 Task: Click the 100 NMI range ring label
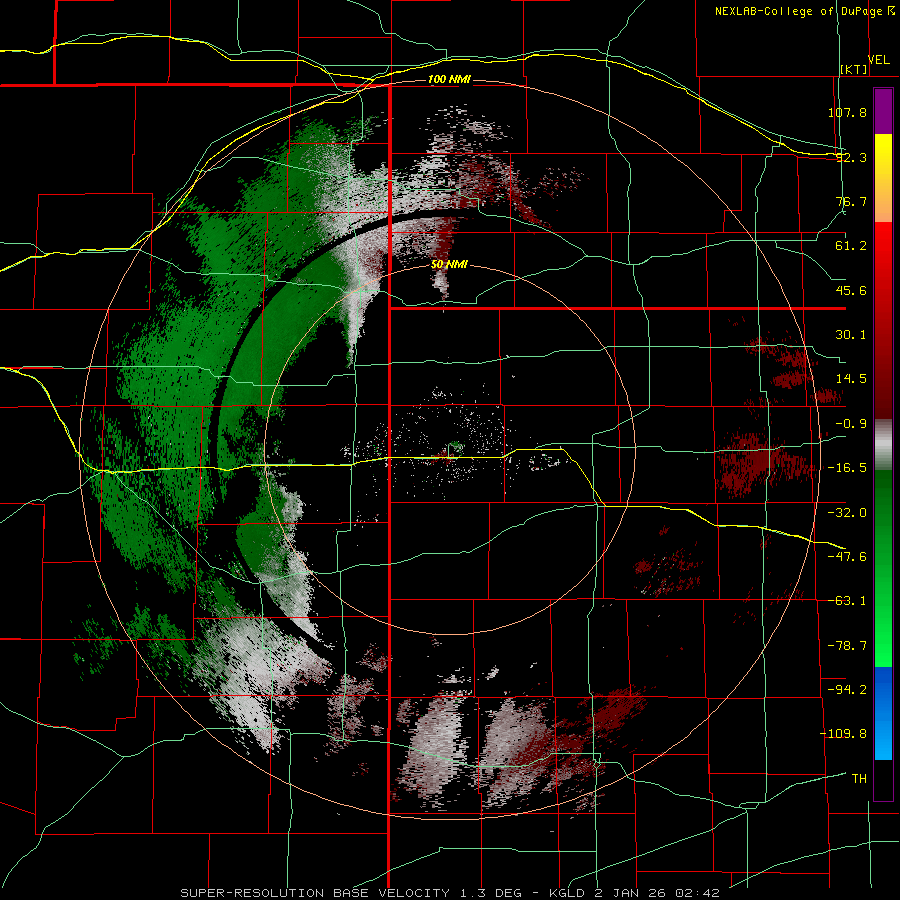pyautogui.click(x=449, y=79)
